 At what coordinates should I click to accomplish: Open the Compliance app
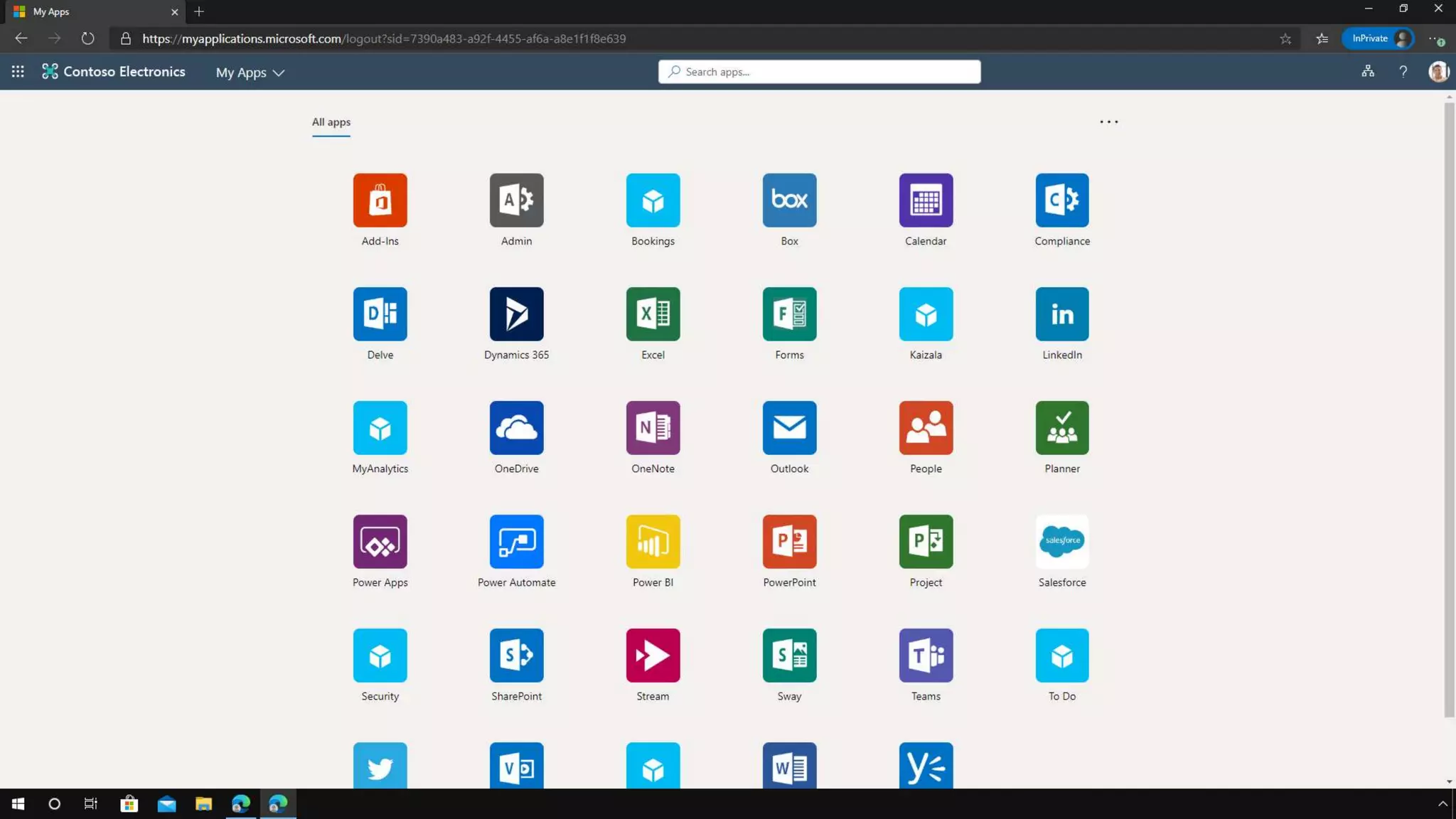tap(1061, 200)
